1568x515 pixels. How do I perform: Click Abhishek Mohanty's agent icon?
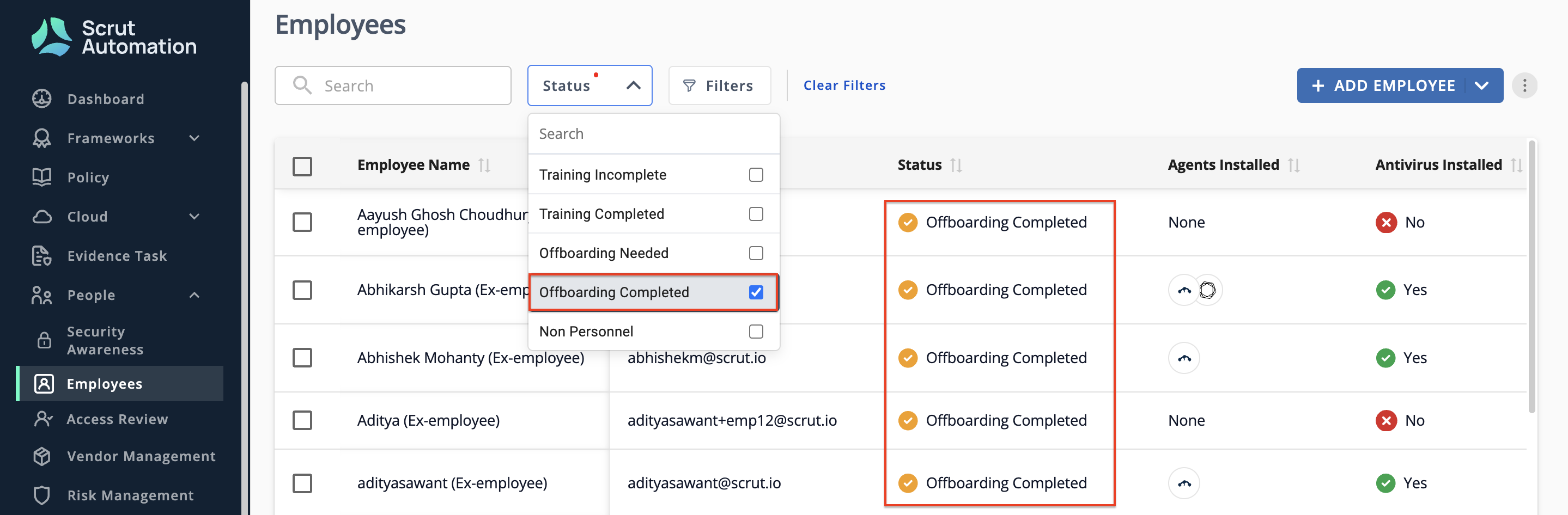pyautogui.click(x=1184, y=358)
